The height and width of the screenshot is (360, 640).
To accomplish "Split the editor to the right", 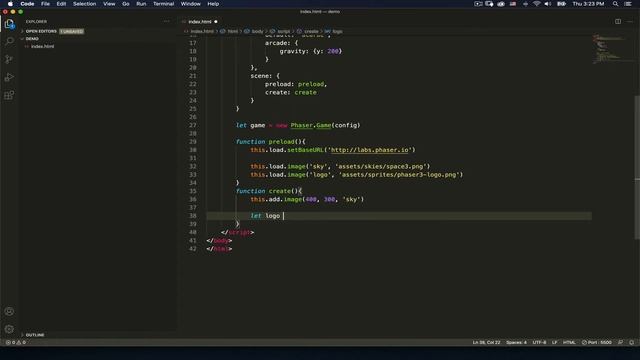I will [618, 21].
